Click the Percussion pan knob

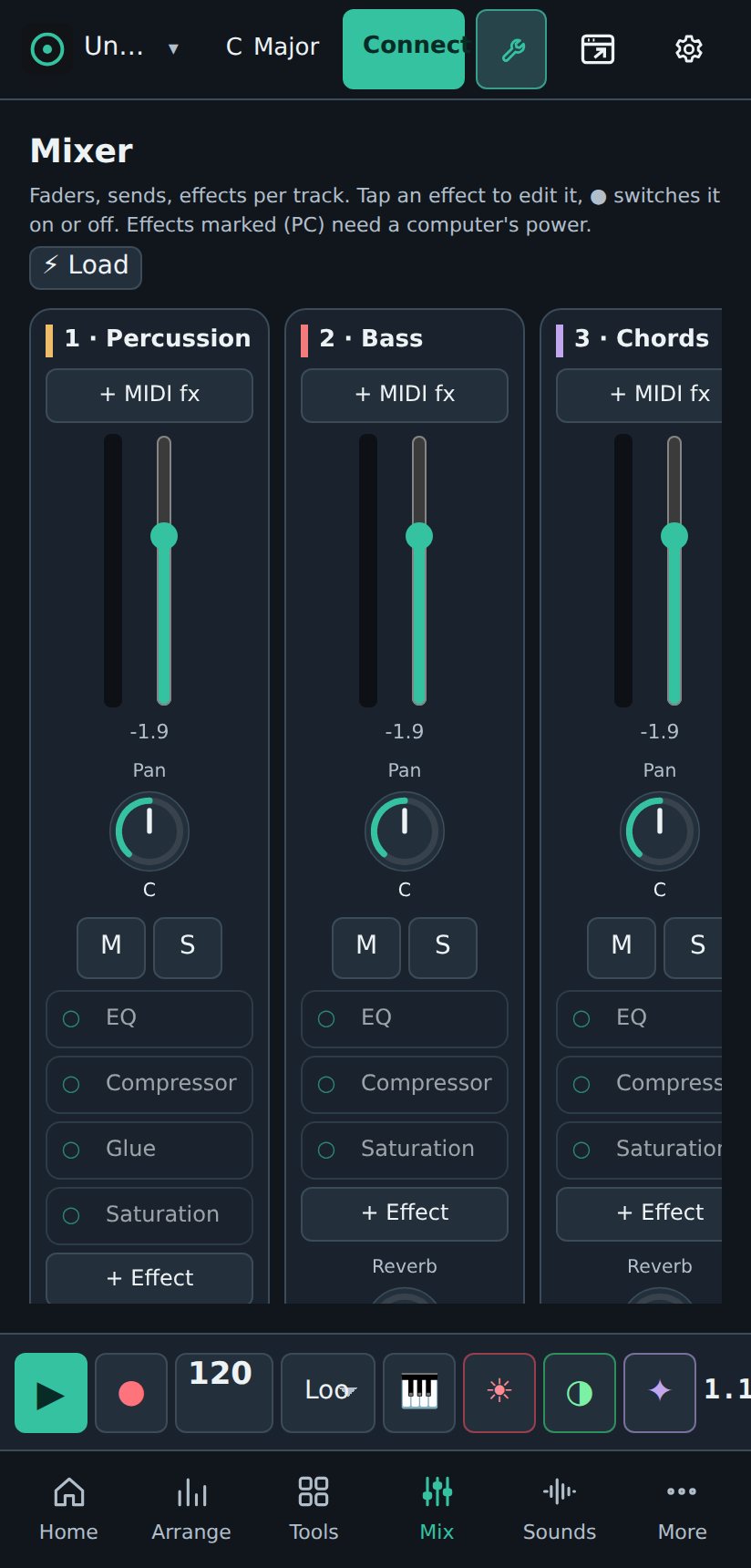(149, 831)
